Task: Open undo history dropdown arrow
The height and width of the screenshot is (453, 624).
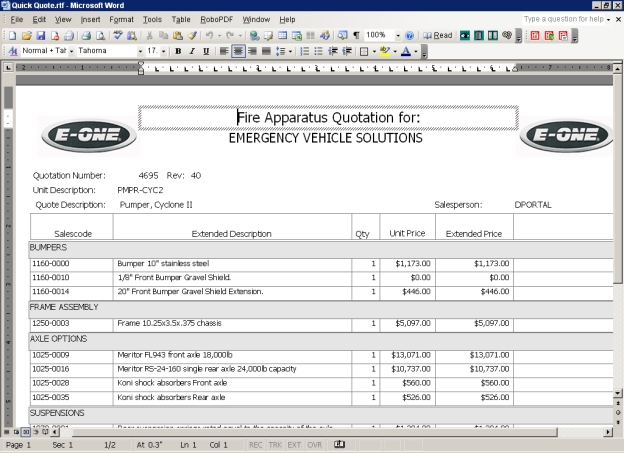Action: point(219,36)
